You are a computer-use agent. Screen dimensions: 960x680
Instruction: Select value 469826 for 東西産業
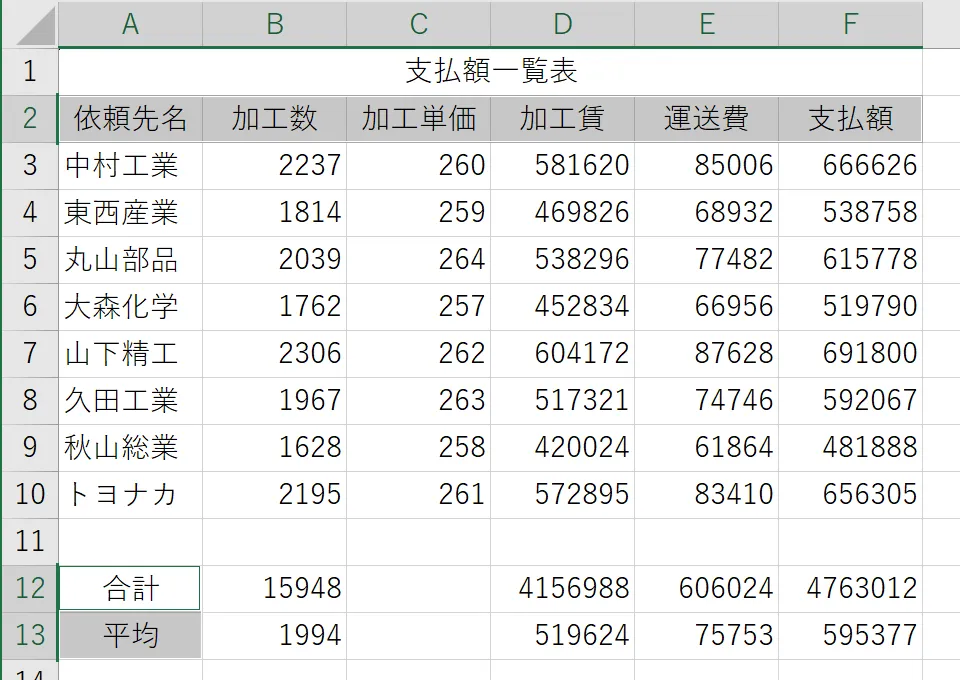(x=562, y=213)
